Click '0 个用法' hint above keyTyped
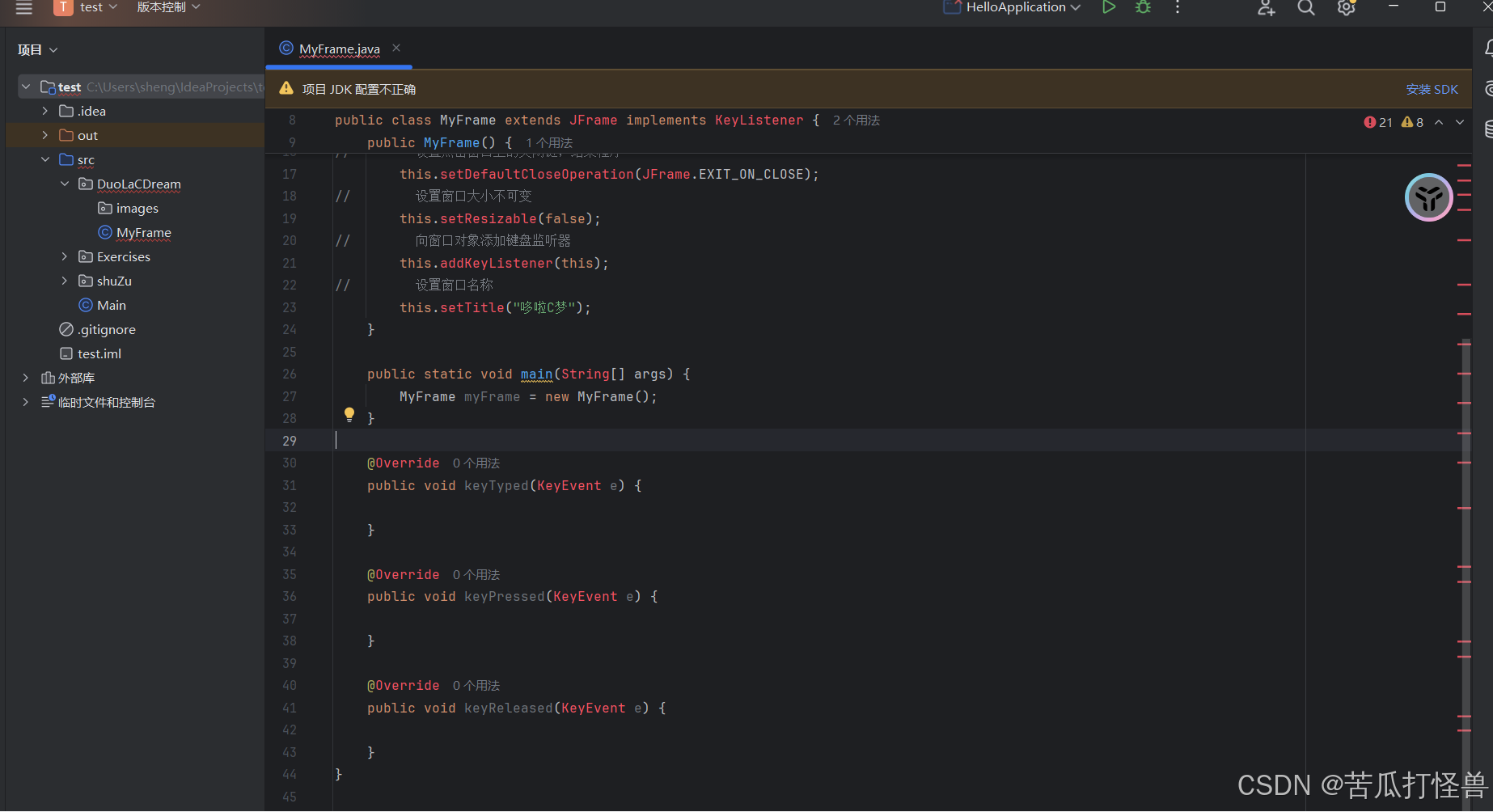The height and width of the screenshot is (812, 1493). point(476,463)
